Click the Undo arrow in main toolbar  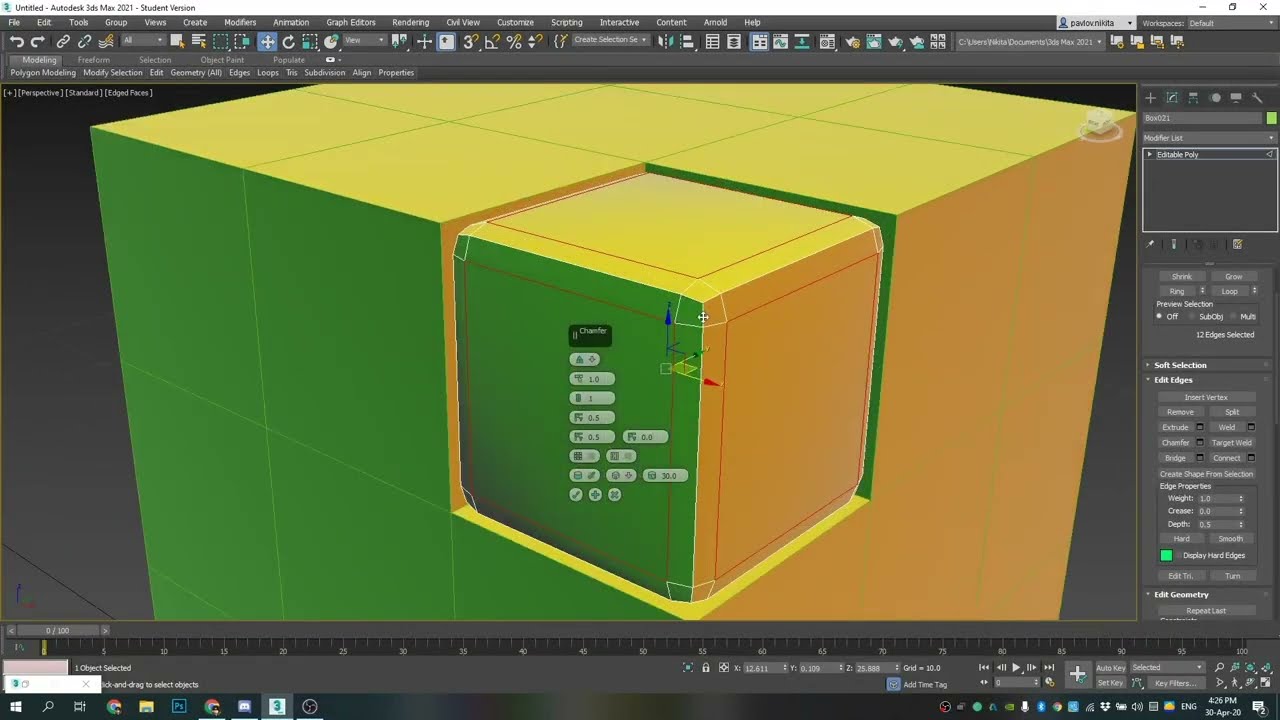pyautogui.click(x=17, y=41)
